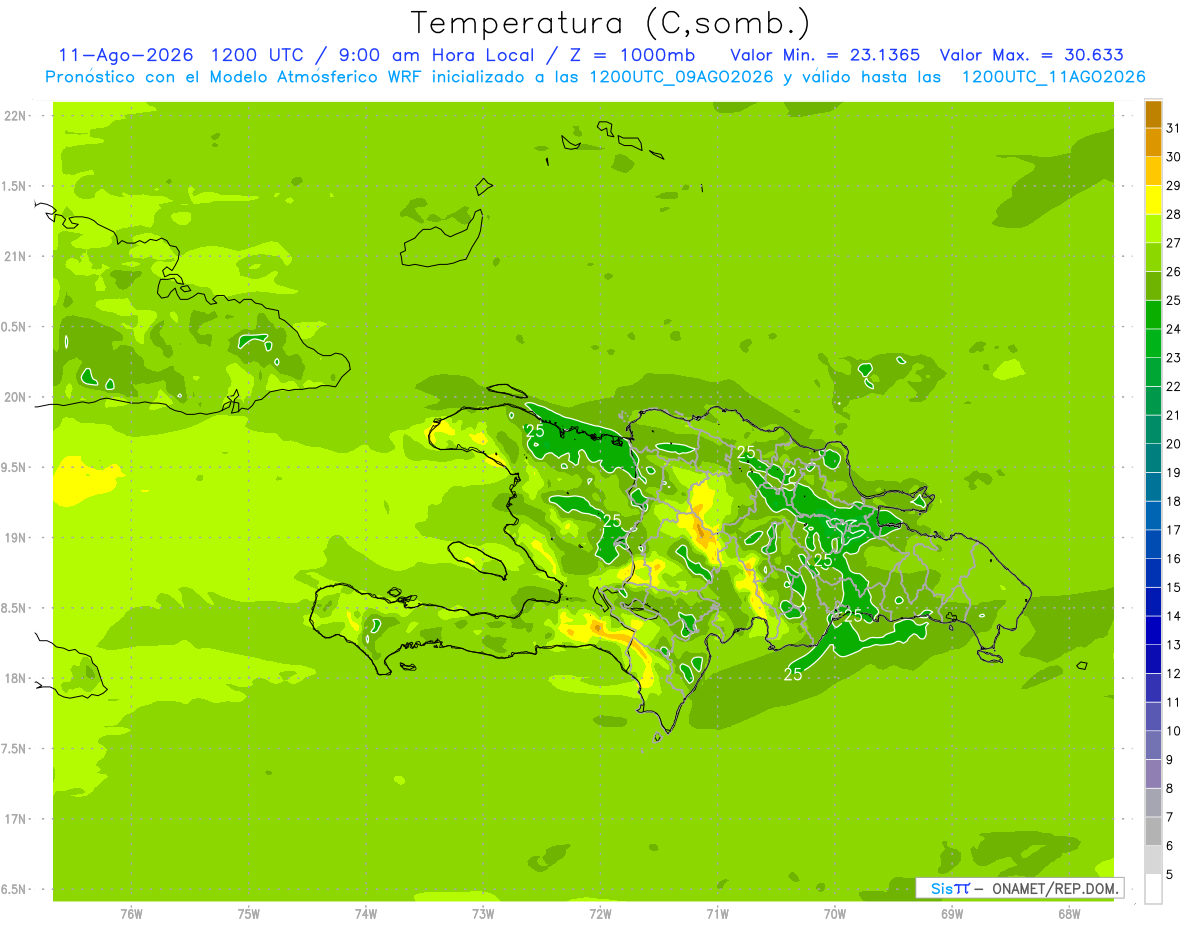Screen dimensions: 1200x927
Task: Click the 22N latitude axis label
Action: click(x=16, y=116)
